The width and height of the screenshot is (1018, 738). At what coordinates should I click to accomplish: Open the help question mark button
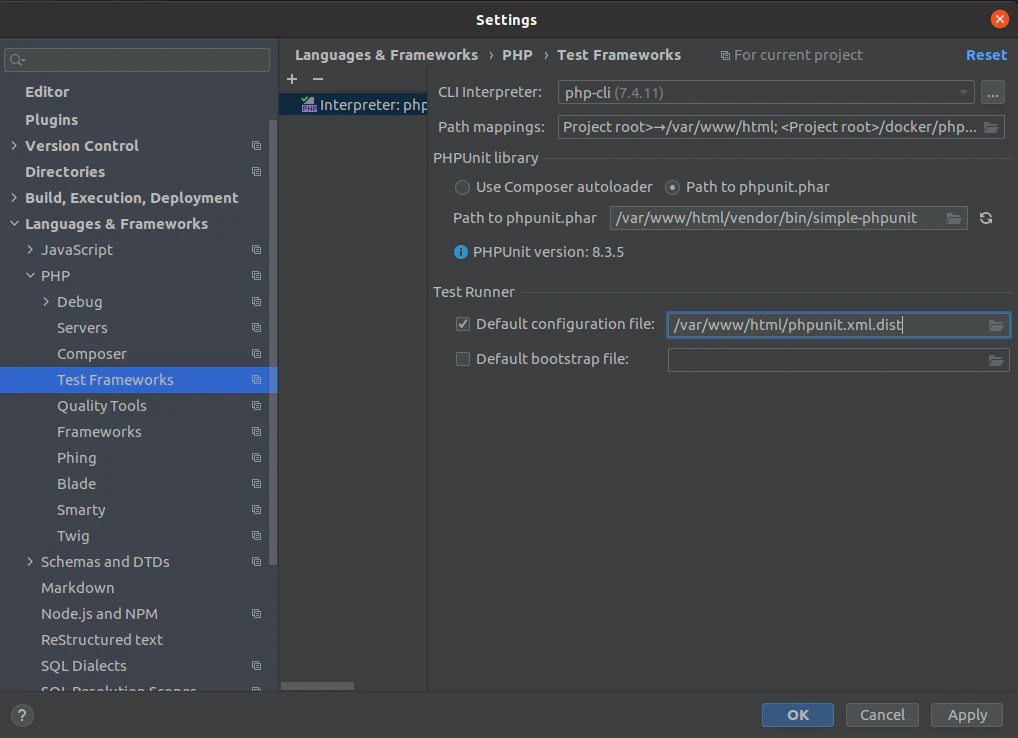(x=22, y=715)
